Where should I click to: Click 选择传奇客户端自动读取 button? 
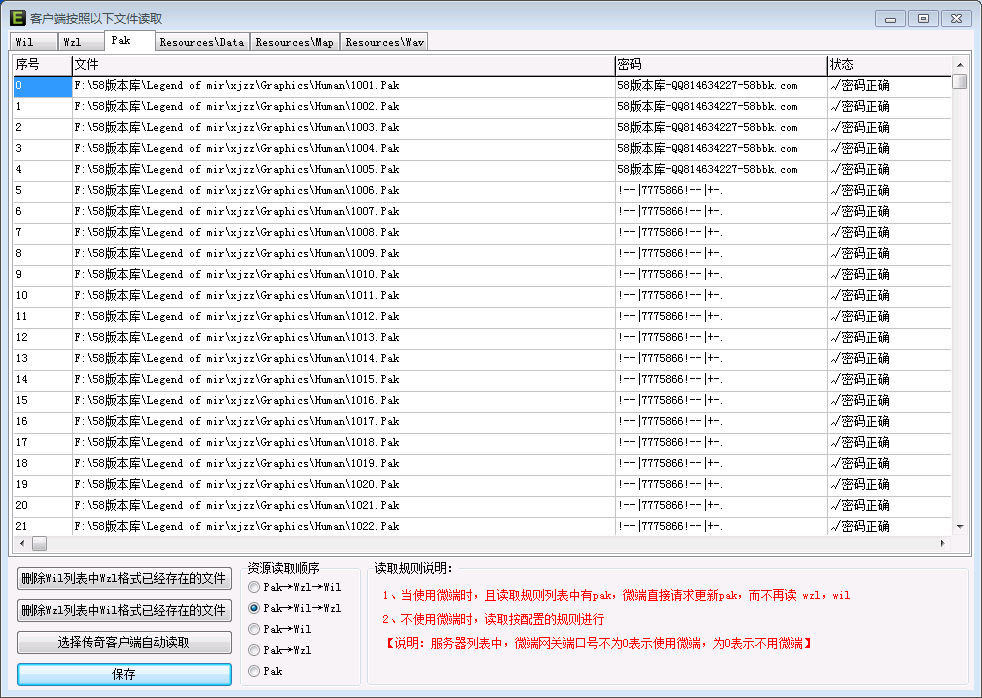click(124, 643)
